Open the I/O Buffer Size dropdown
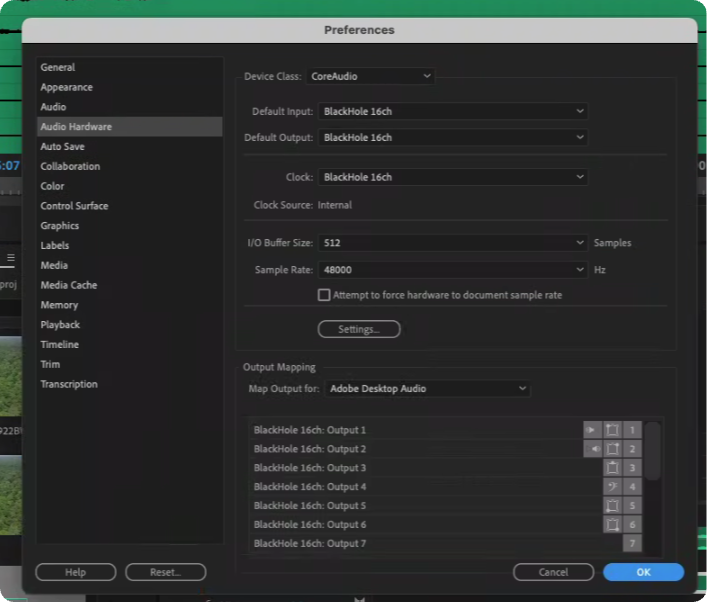 [x=453, y=243]
